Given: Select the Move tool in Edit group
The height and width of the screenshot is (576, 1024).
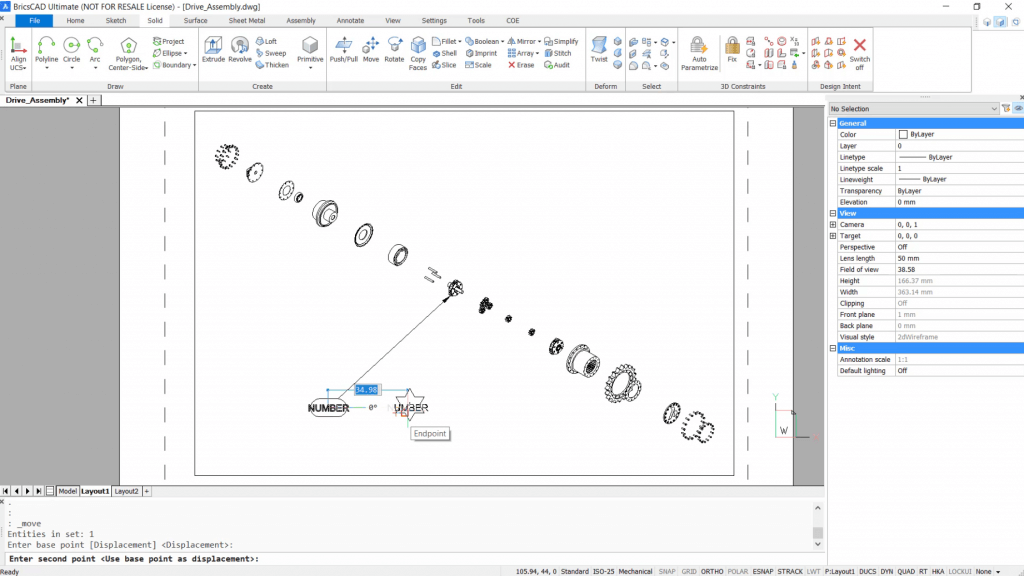Looking at the screenshot, I should click(371, 50).
